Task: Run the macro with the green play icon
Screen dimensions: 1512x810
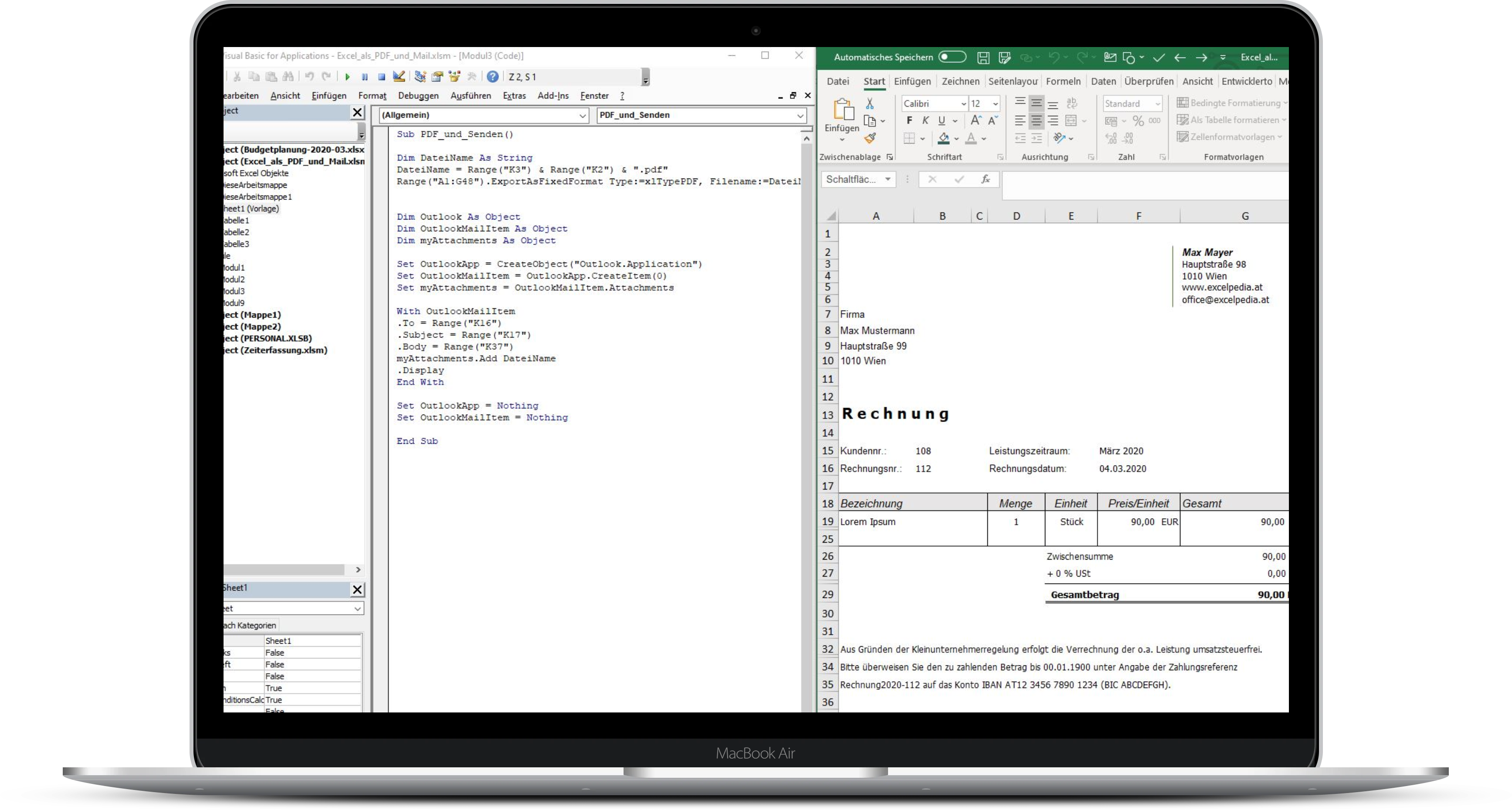Action: tap(347, 77)
